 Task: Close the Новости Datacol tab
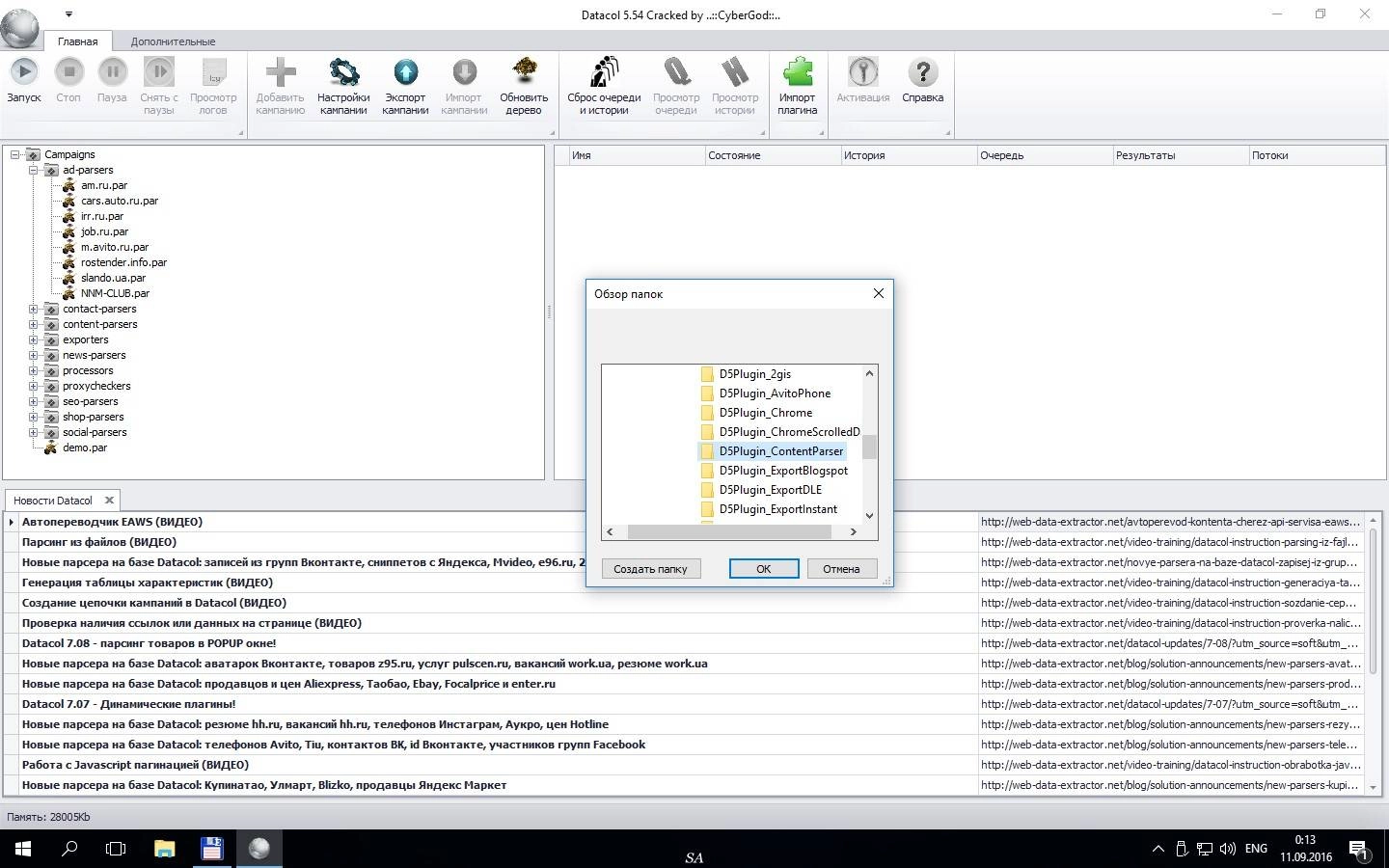tap(109, 500)
